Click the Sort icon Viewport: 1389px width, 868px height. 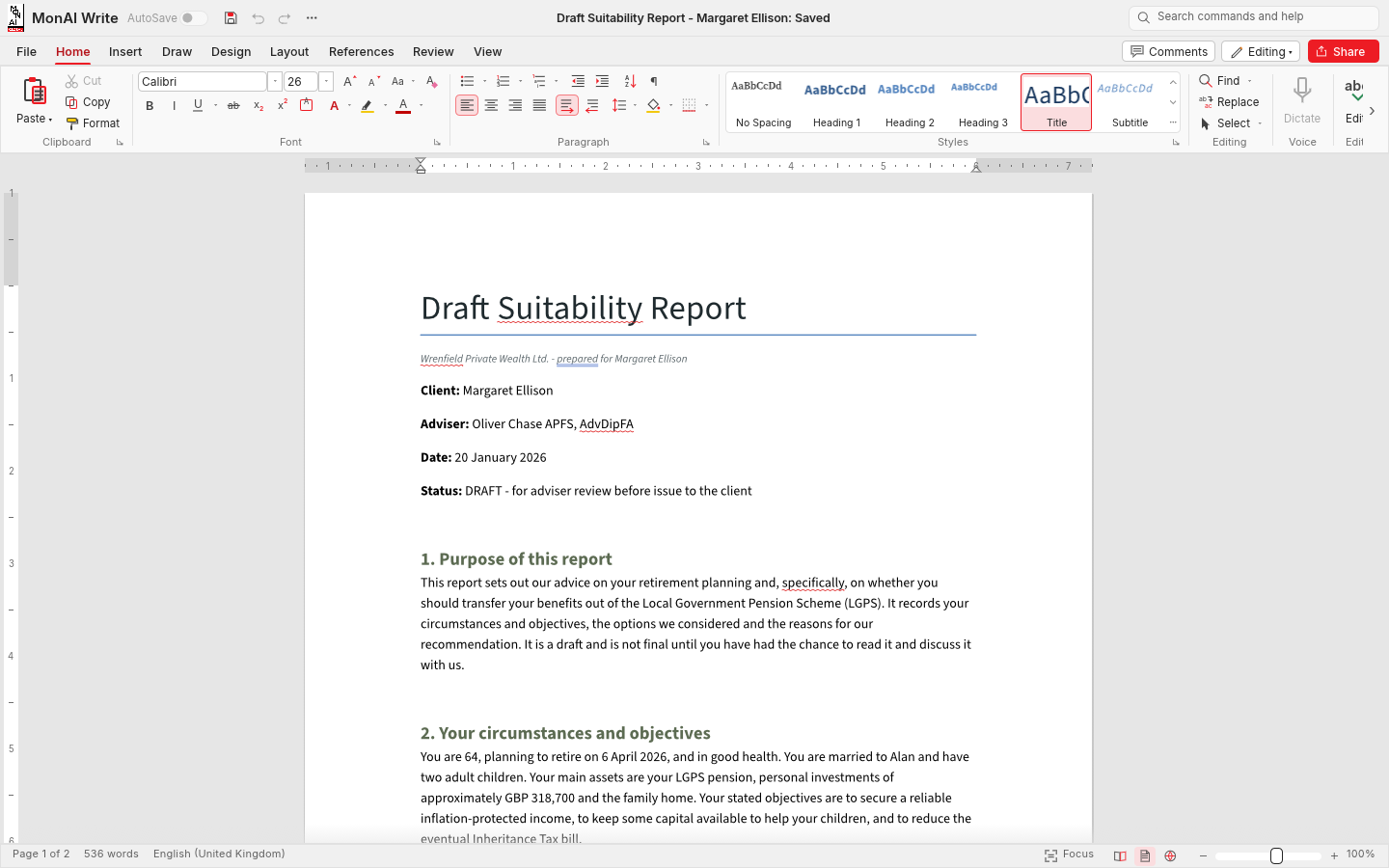(630, 81)
